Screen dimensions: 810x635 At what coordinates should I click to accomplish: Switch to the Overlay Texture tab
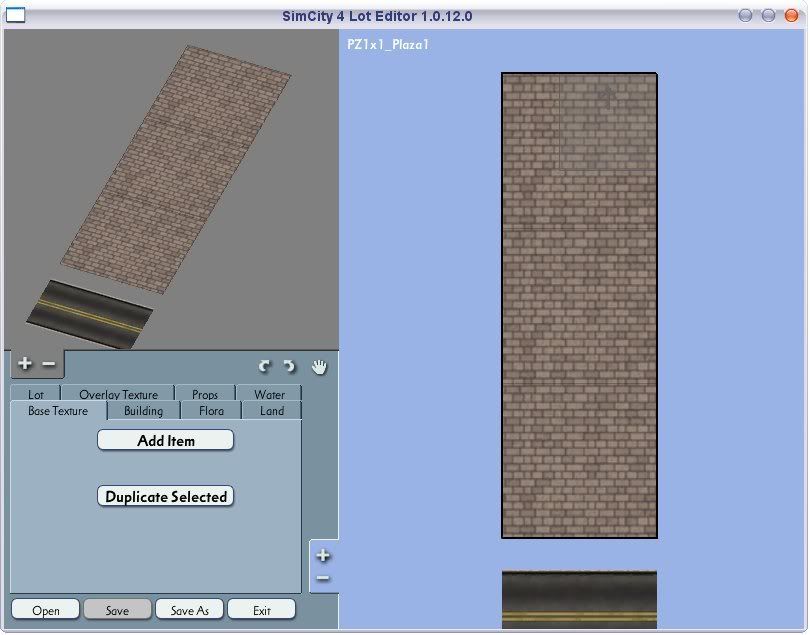pos(118,395)
